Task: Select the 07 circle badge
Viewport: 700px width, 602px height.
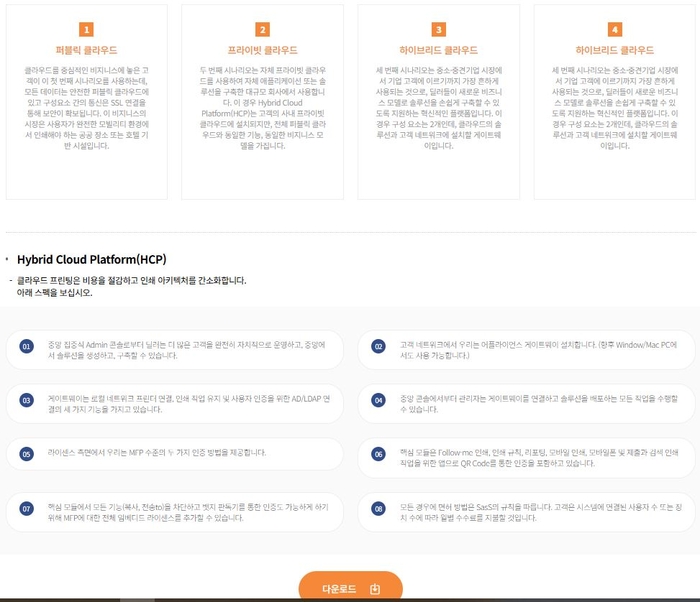Action: point(26,509)
